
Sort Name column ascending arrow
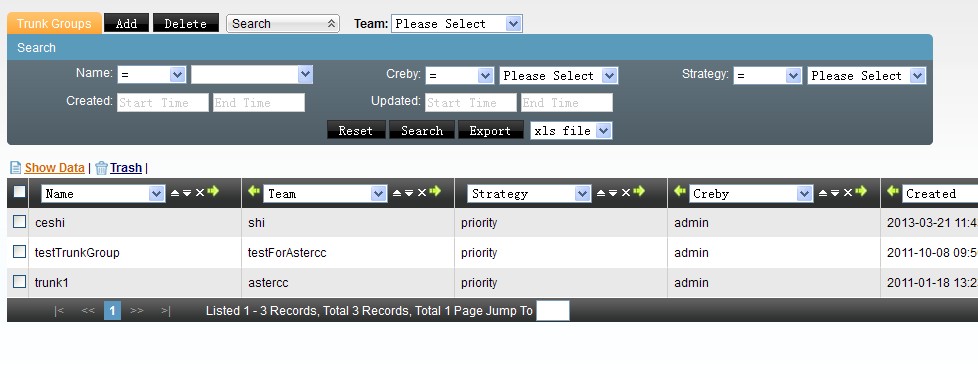coord(175,193)
